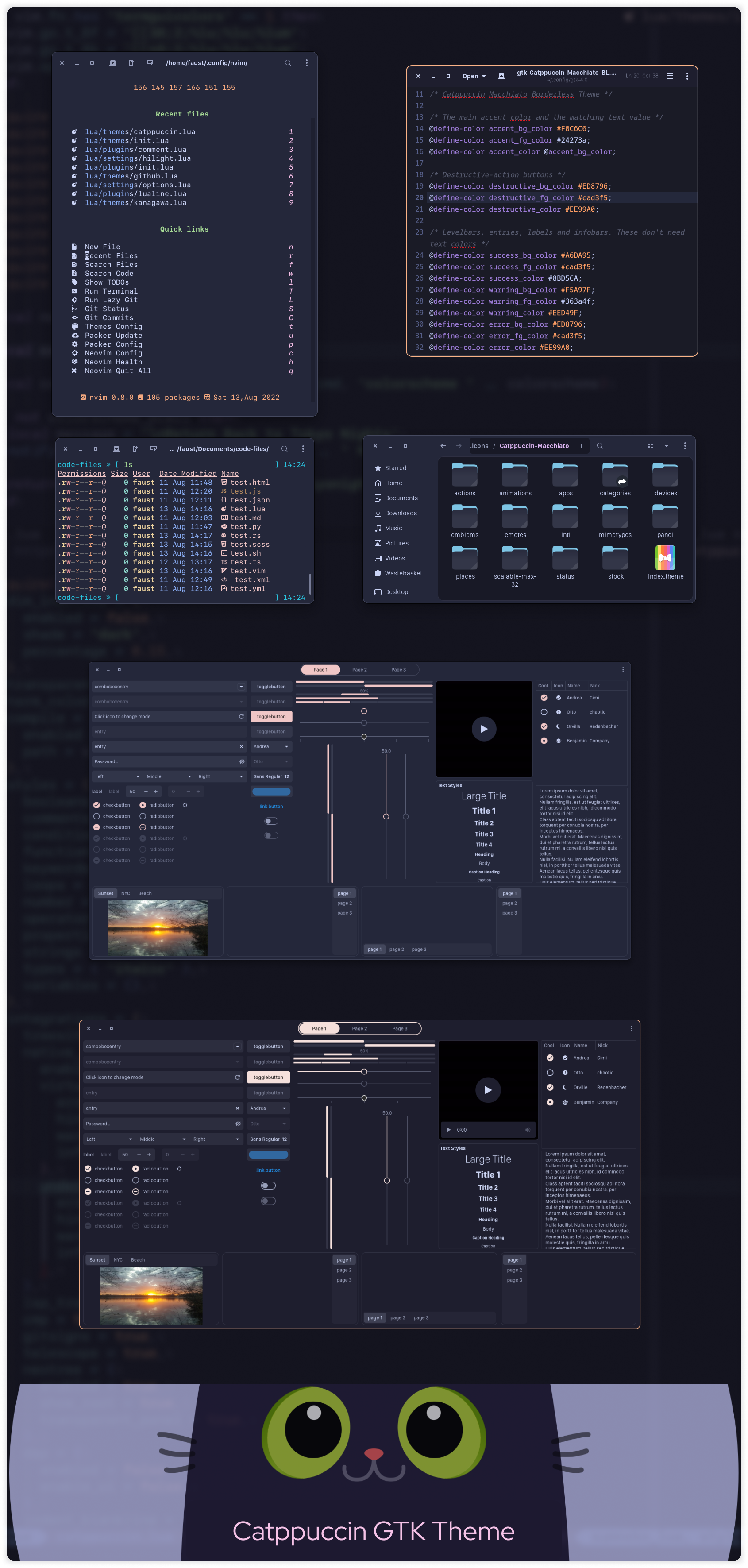The image size is (748, 1568).
Task: Open Andrea combo box in orange-bordered widget window
Action: [268, 1108]
